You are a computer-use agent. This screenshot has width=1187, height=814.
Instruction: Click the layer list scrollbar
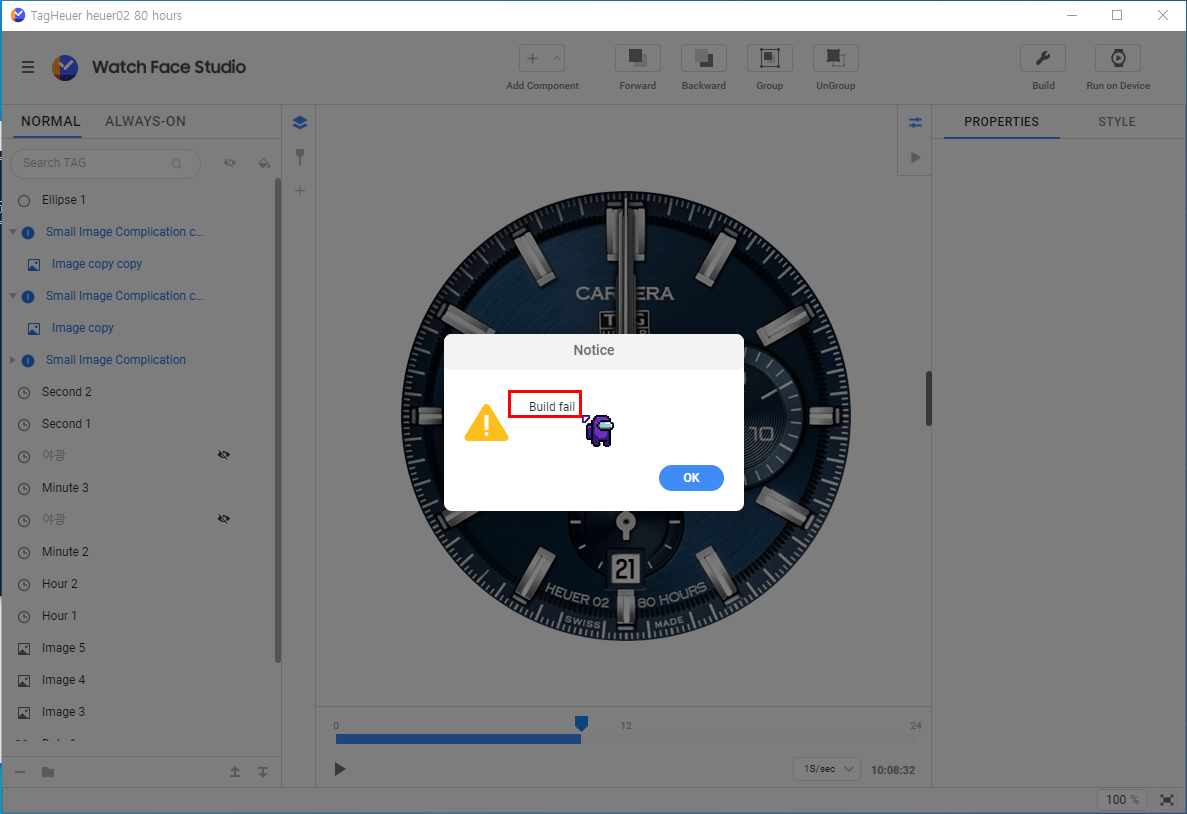(278, 420)
